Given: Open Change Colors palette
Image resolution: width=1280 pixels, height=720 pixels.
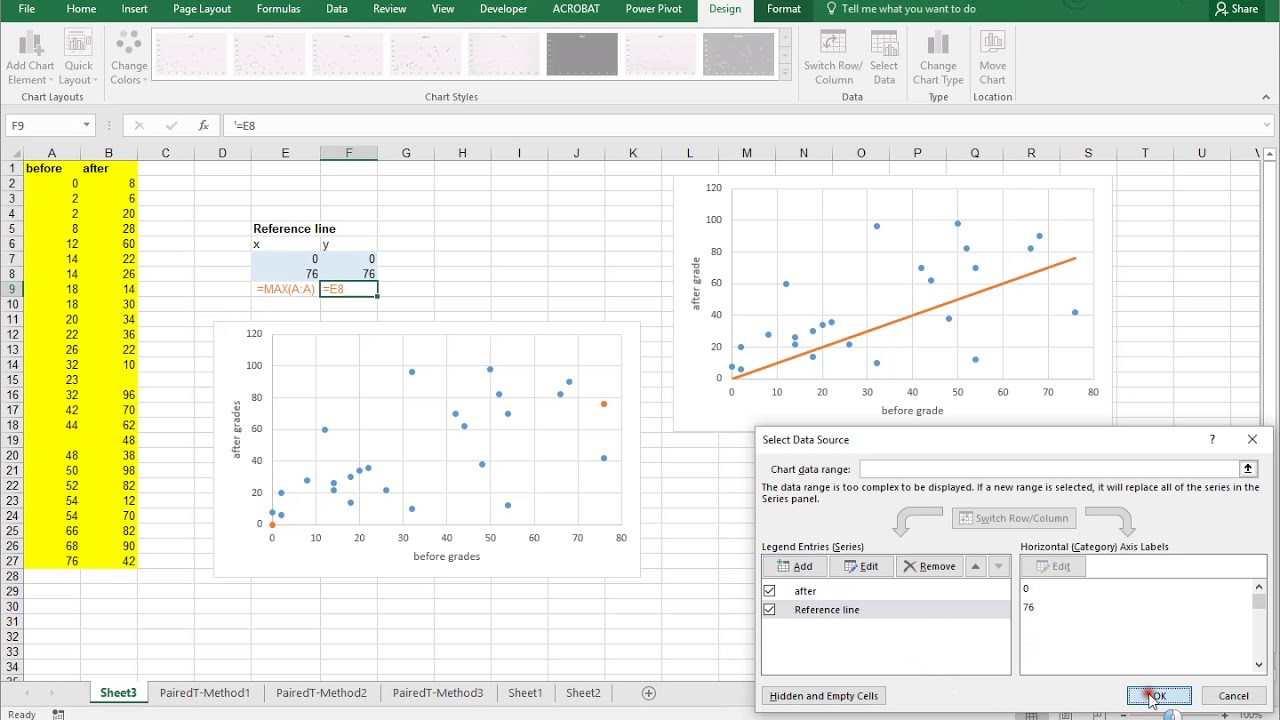Looking at the screenshot, I should click(129, 58).
